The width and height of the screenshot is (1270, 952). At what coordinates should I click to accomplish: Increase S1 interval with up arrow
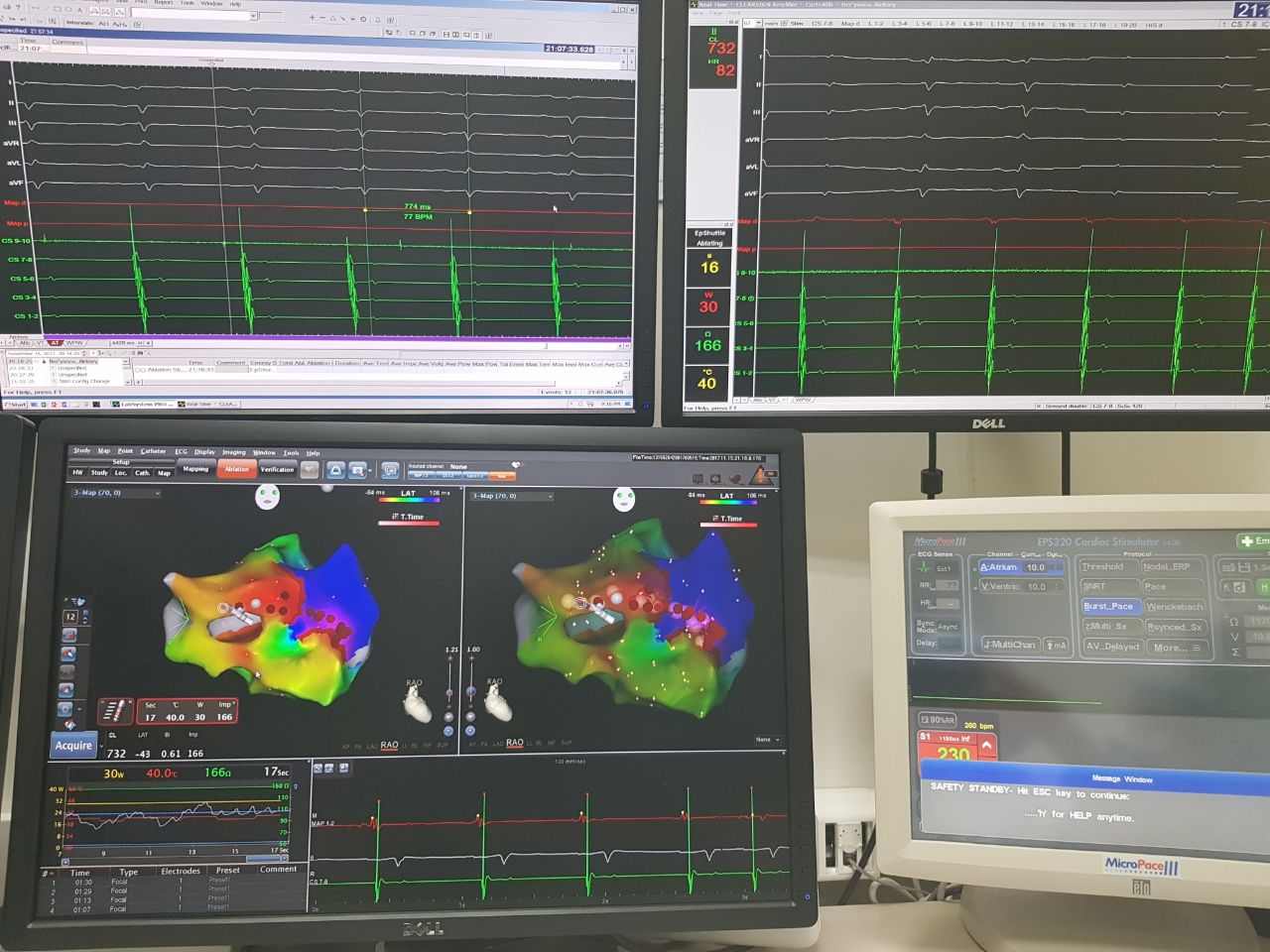(985, 746)
